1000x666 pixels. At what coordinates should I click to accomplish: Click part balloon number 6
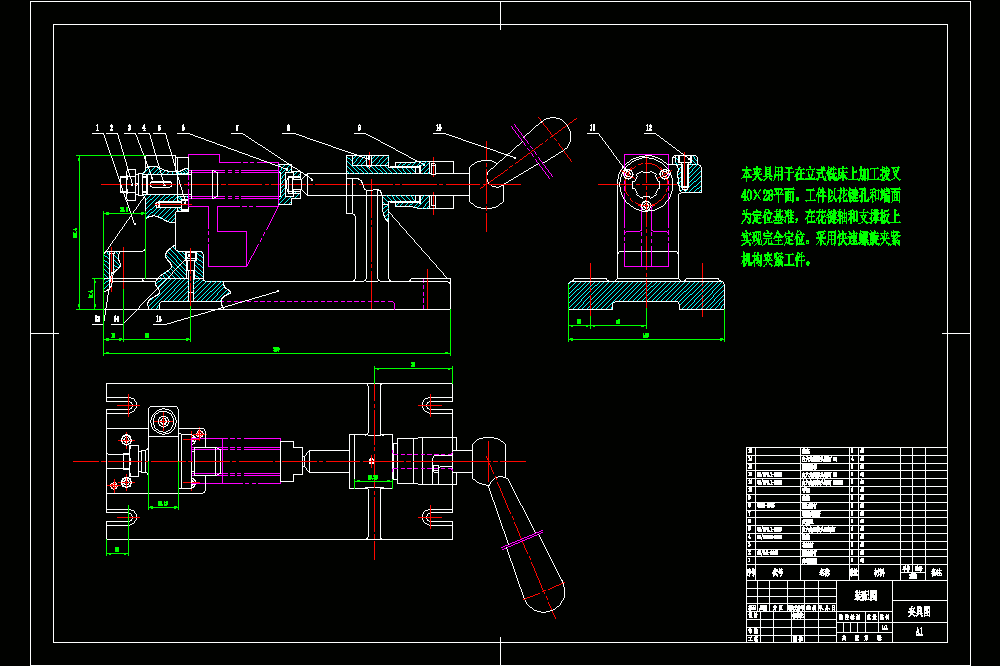(184, 128)
